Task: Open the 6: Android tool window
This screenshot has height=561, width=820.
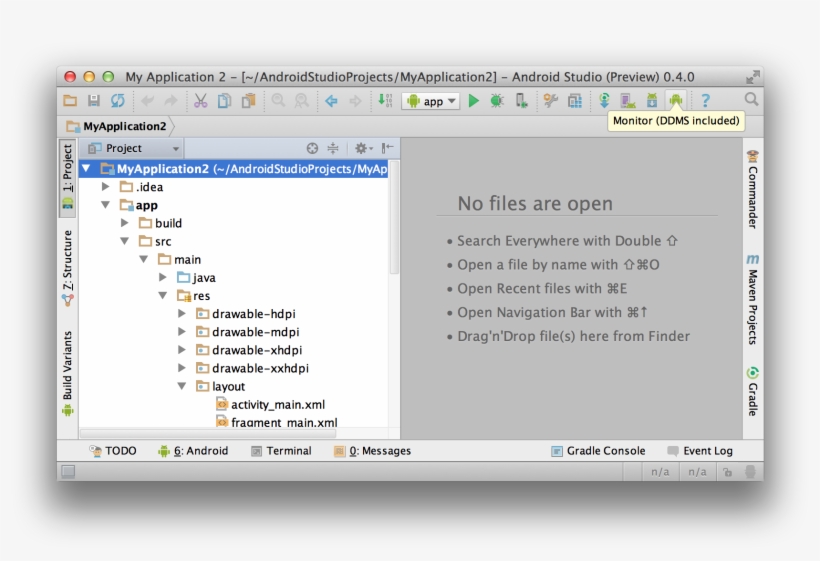Action: coord(193,451)
